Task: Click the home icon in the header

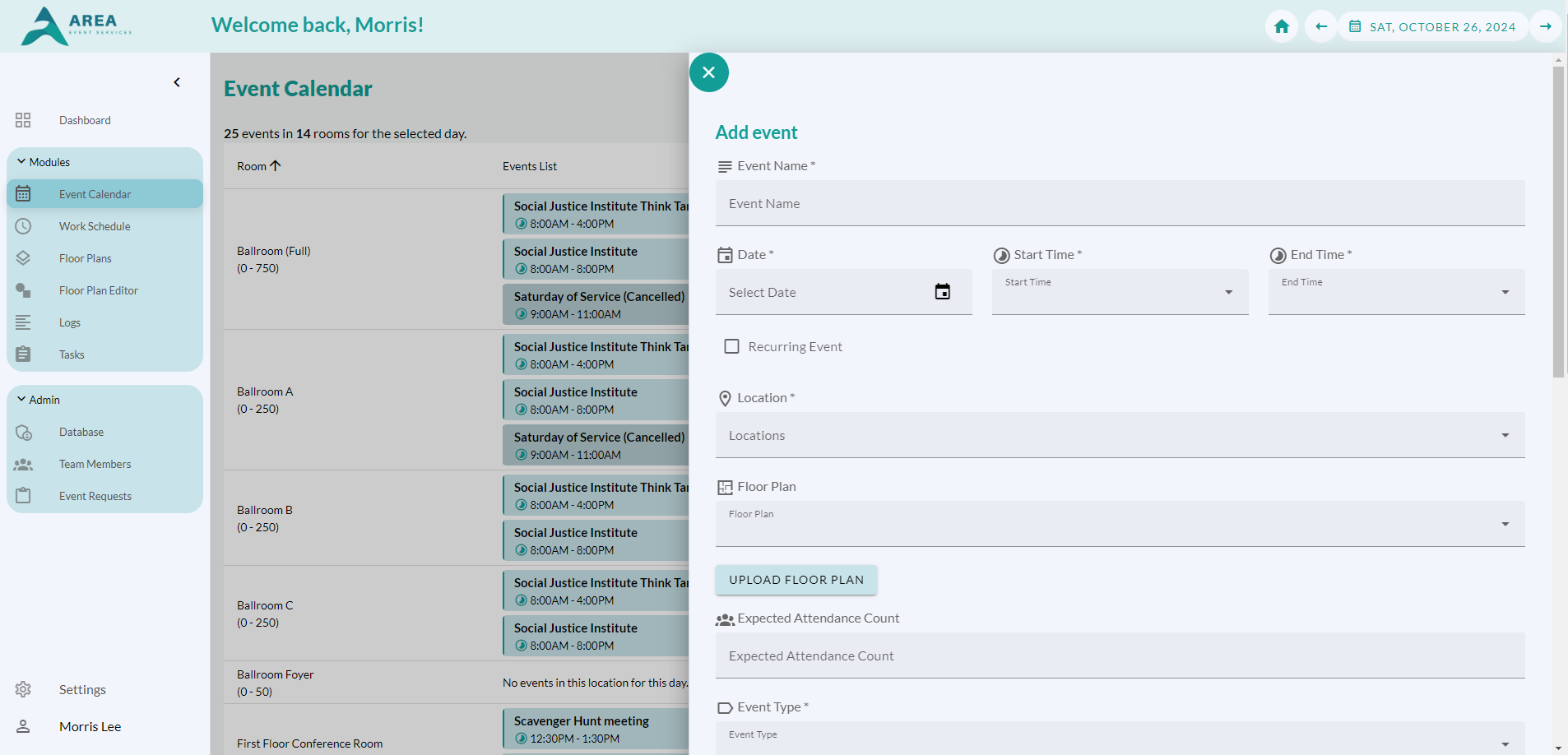Action: pyautogui.click(x=1281, y=26)
